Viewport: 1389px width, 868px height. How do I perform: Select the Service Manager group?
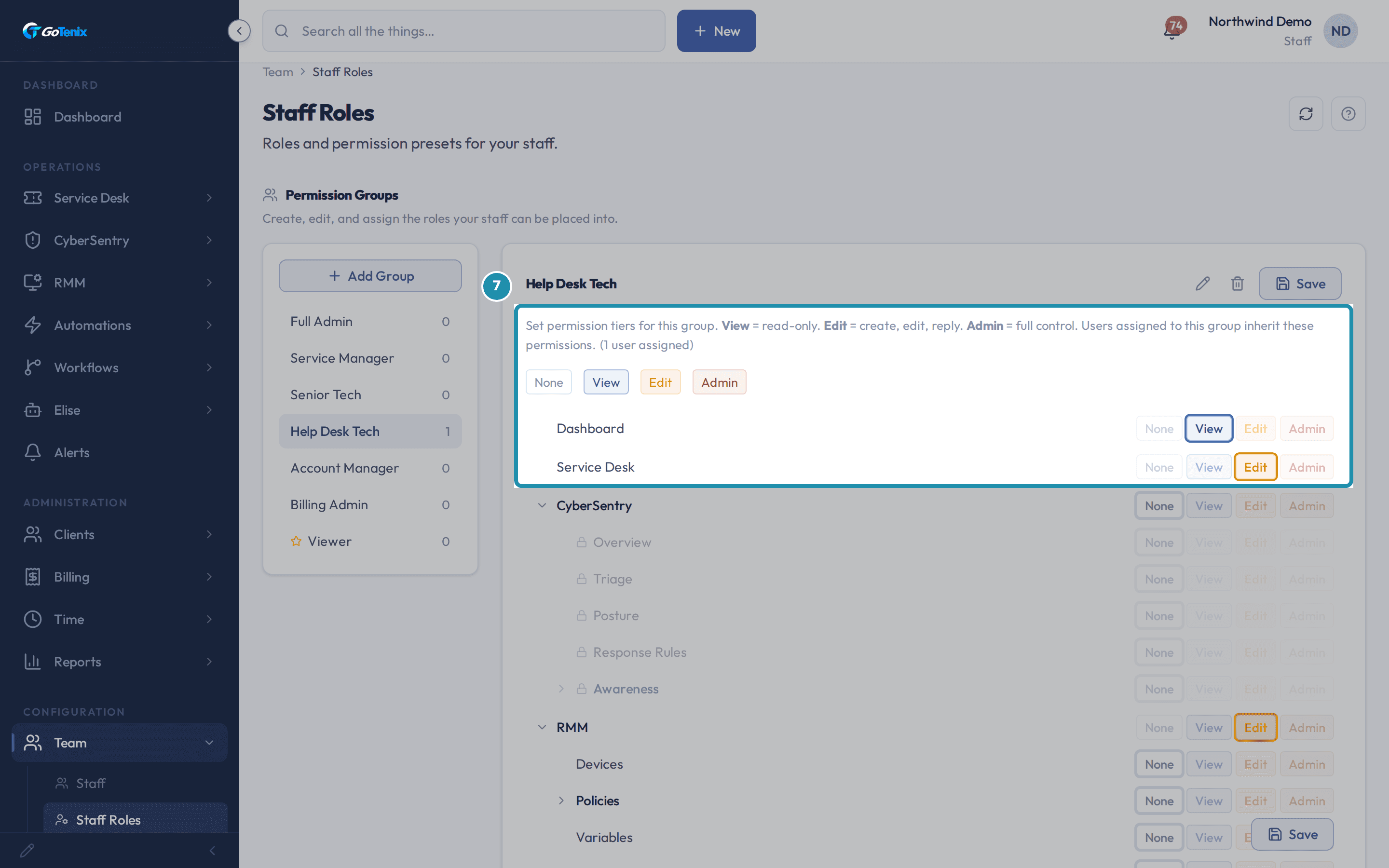[x=370, y=358]
